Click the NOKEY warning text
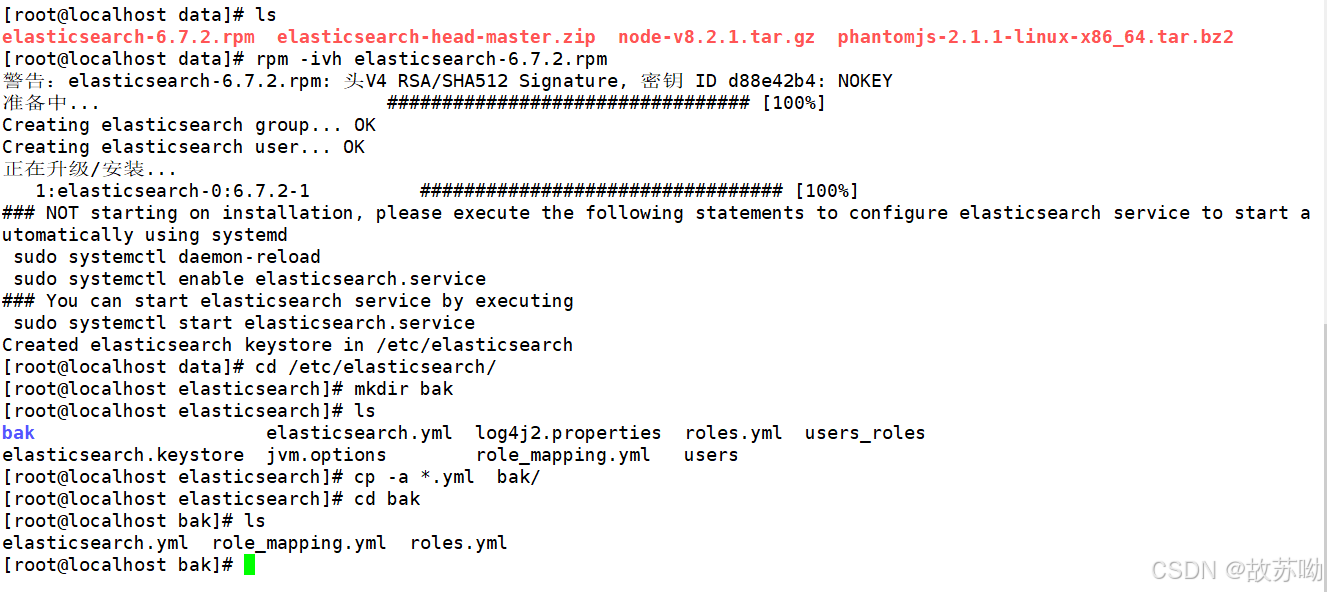 point(865,81)
